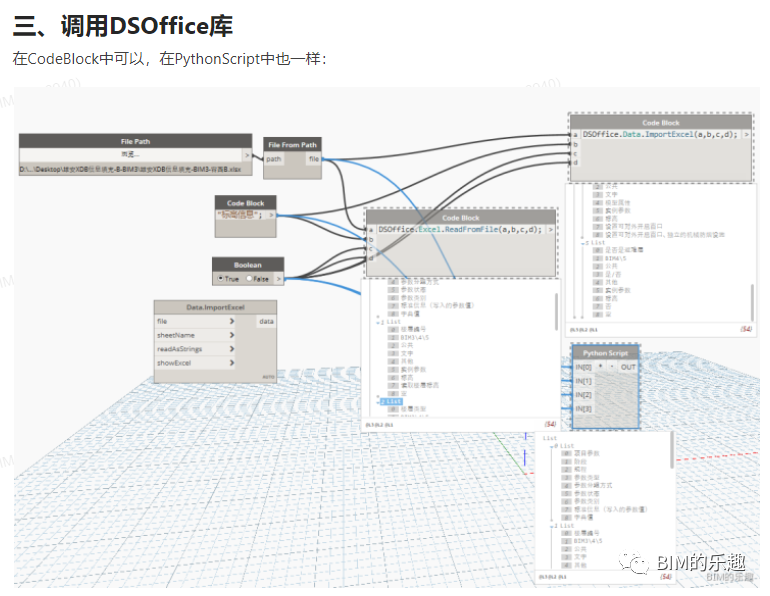Viewport: 770px width, 596px height.
Task: Click the 'file' output port of File From Path
Action: pos(314,159)
